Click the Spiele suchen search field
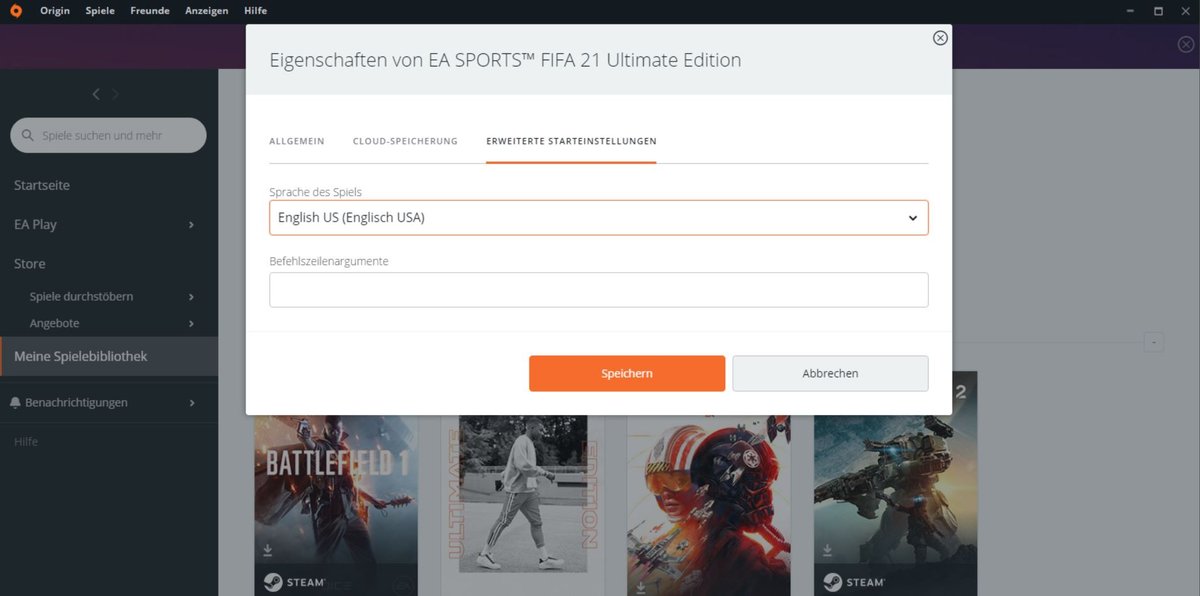The image size is (1200, 596). point(108,135)
